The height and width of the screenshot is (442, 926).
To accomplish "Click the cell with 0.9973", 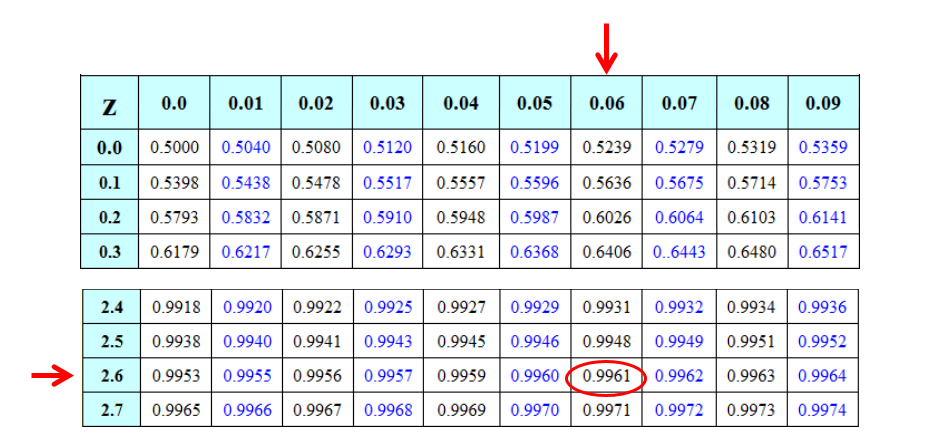I will pyautogui.click(x=752, y=410).
